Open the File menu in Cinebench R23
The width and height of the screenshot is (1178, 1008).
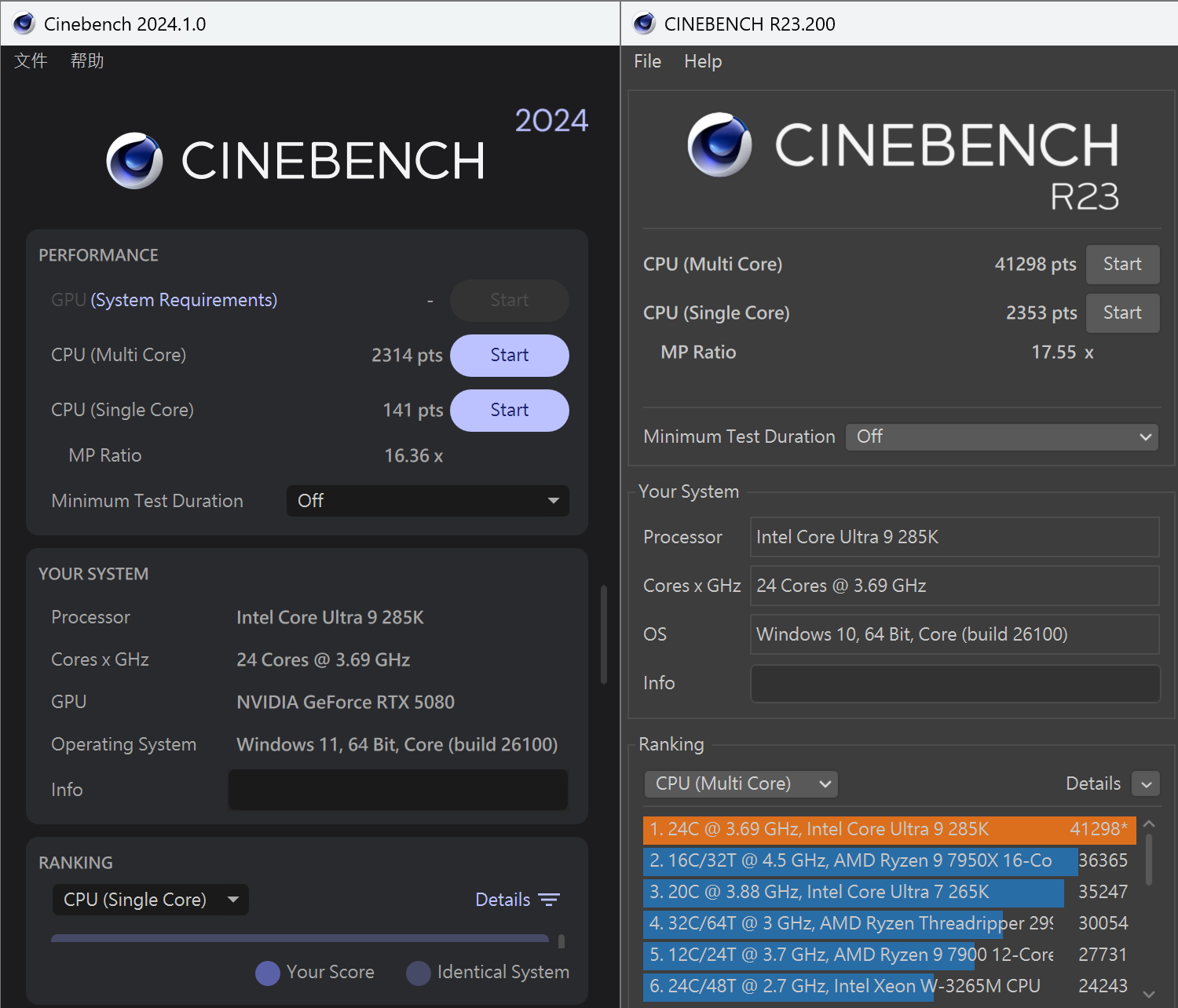(647, 61)
